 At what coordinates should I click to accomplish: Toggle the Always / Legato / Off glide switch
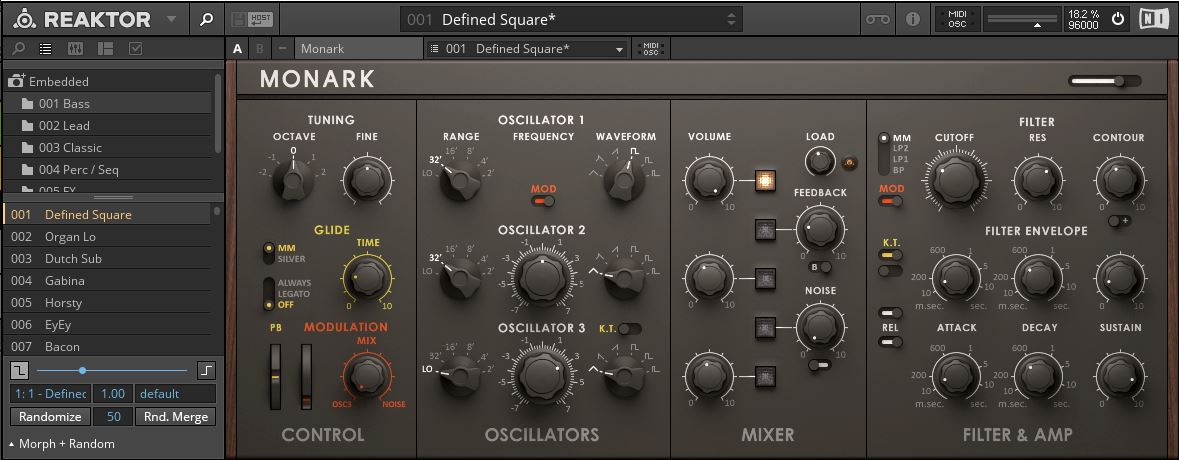tap(268, 294)
